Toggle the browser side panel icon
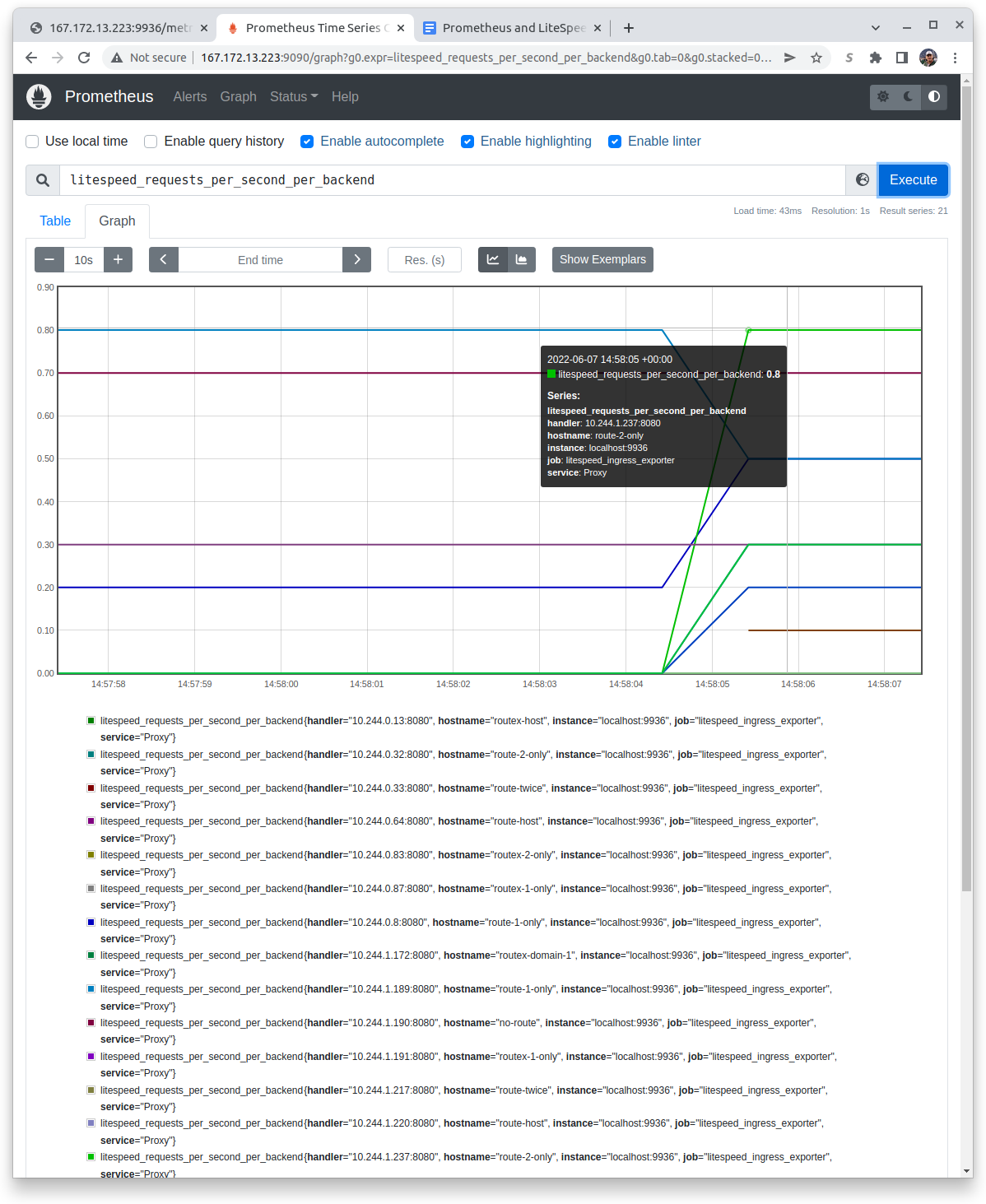Viewport: 986px width, 1204px height. [902, 58]
